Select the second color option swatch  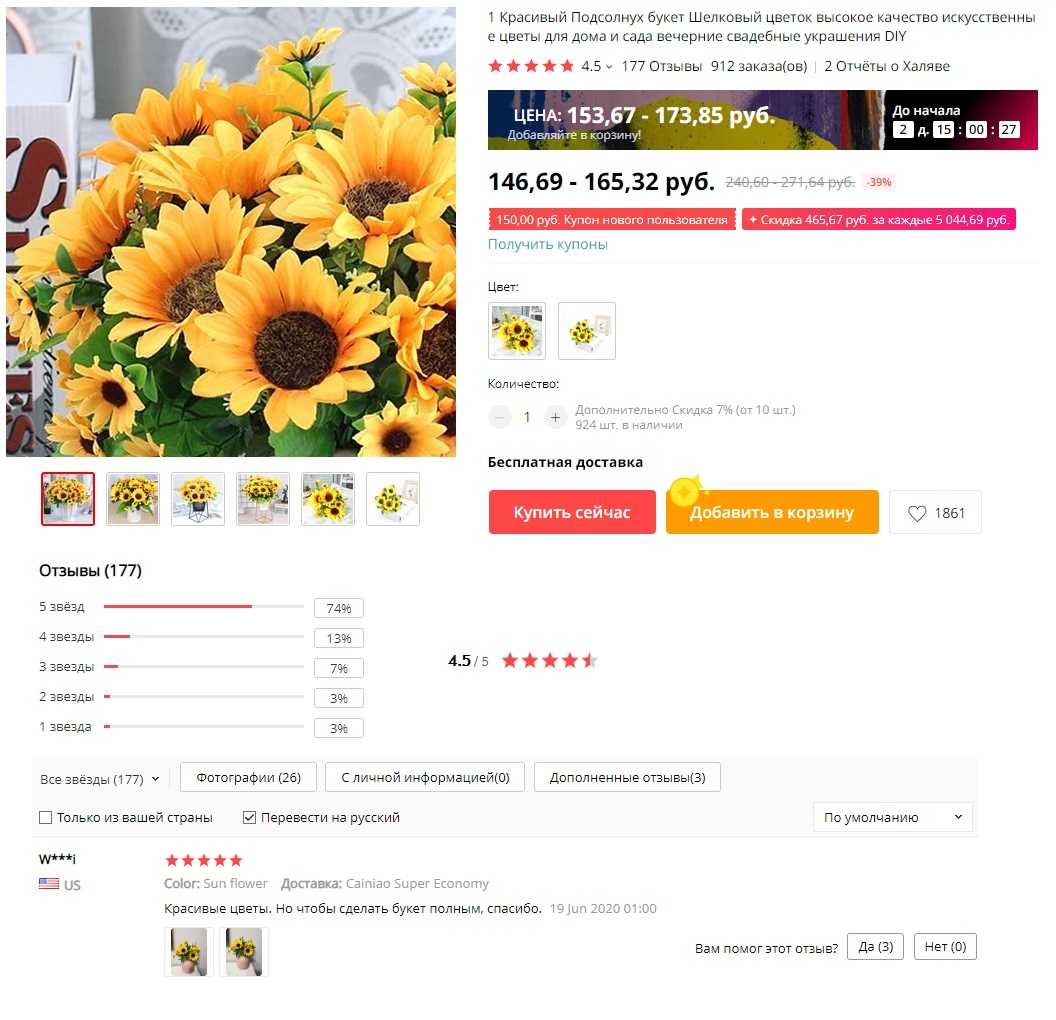586,331
